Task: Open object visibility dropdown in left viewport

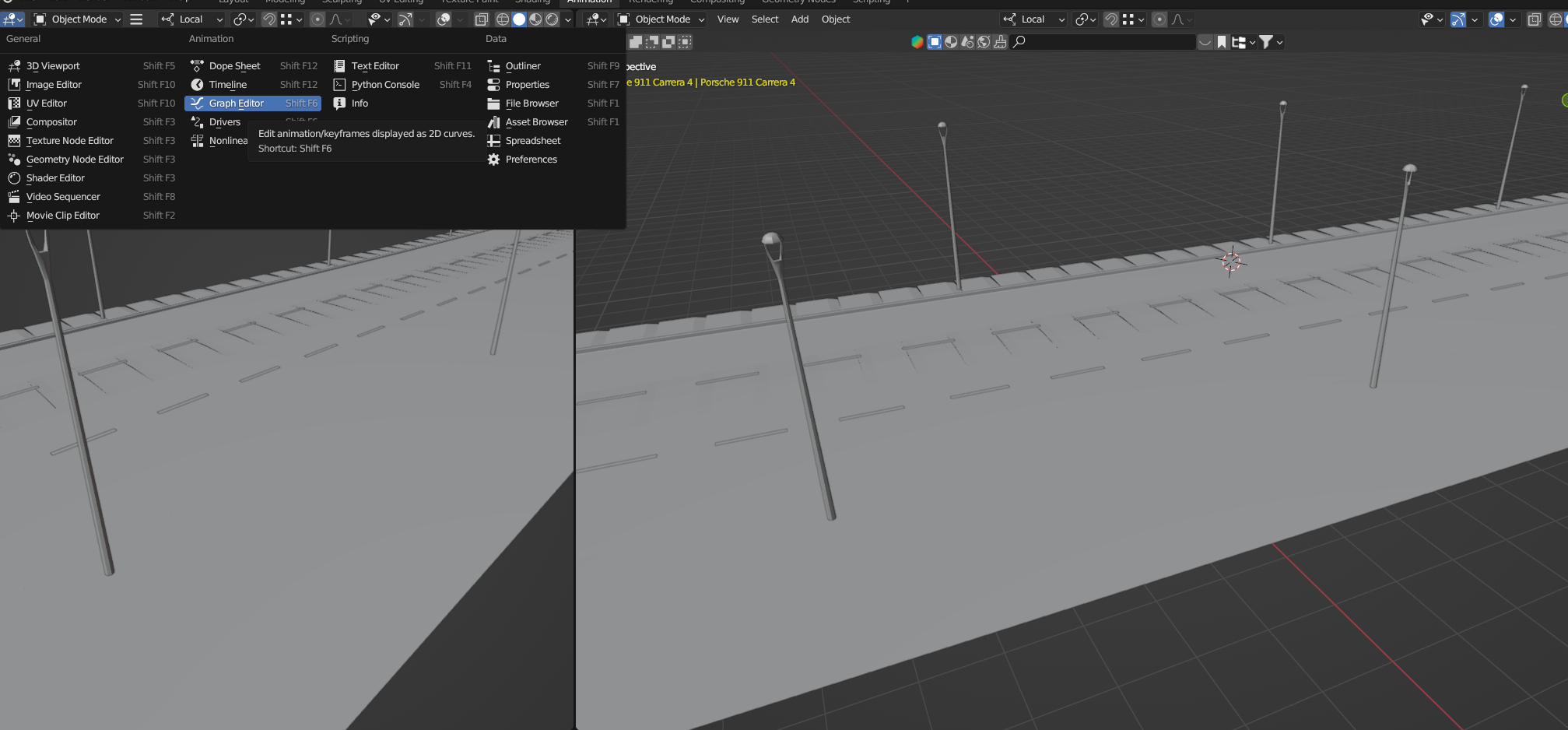Action: [x=379, y=19]
